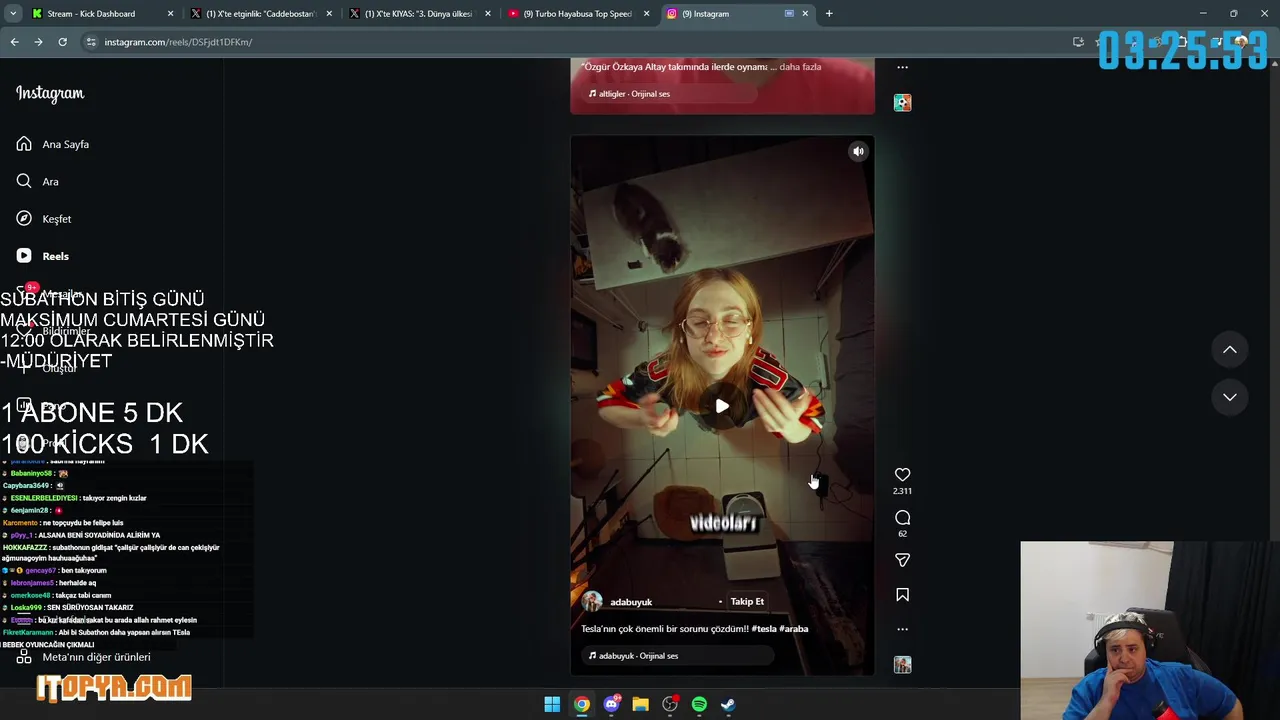Go back in browser history

[14, 42]
